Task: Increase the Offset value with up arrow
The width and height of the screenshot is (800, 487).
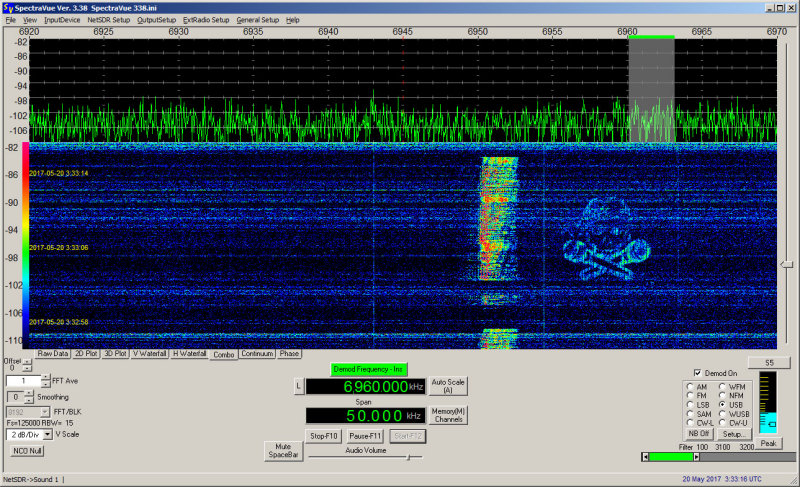Action: (x=27, y=362)
